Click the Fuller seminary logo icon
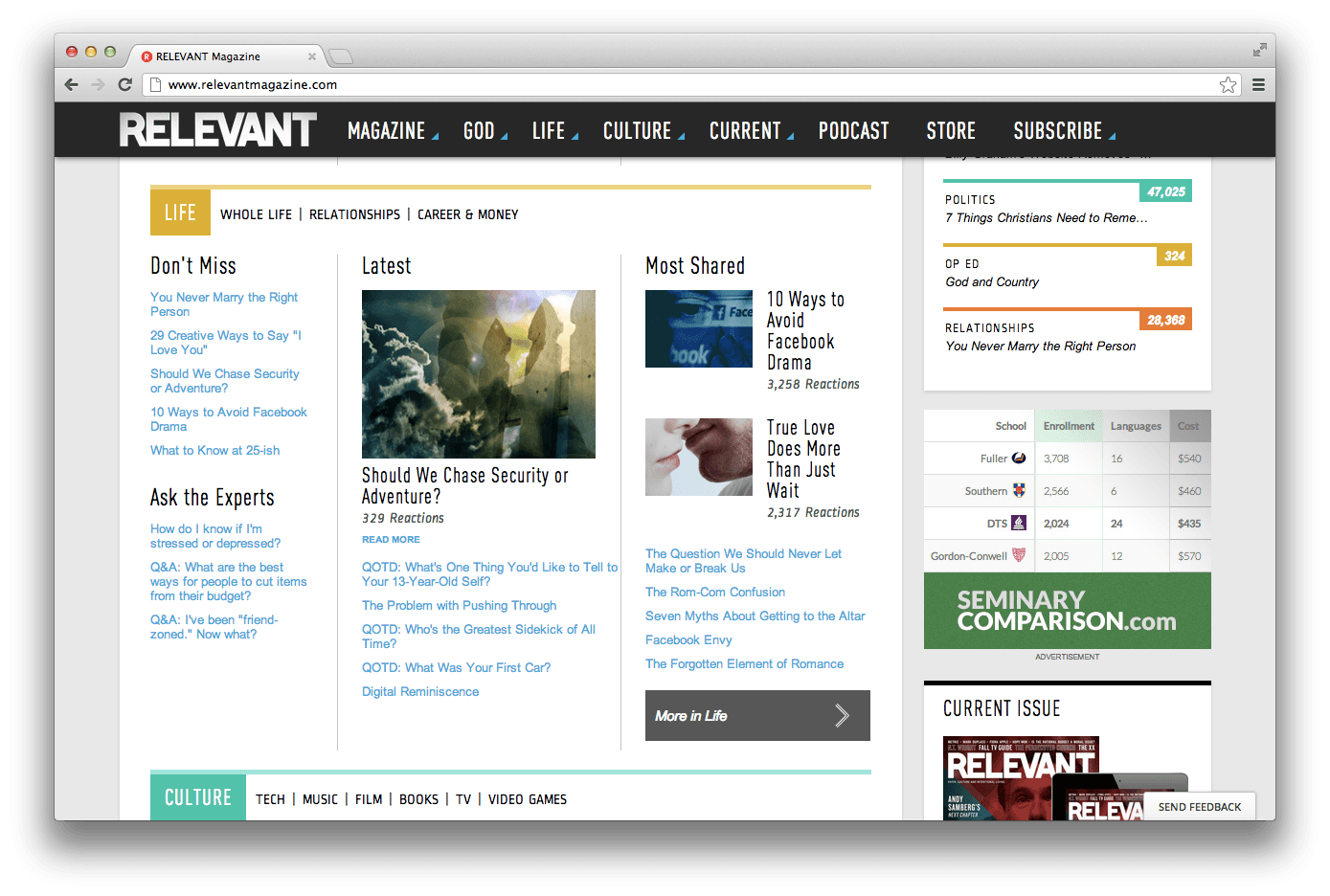Screen dimensions: 1330x896 [x=1019, y=459]
